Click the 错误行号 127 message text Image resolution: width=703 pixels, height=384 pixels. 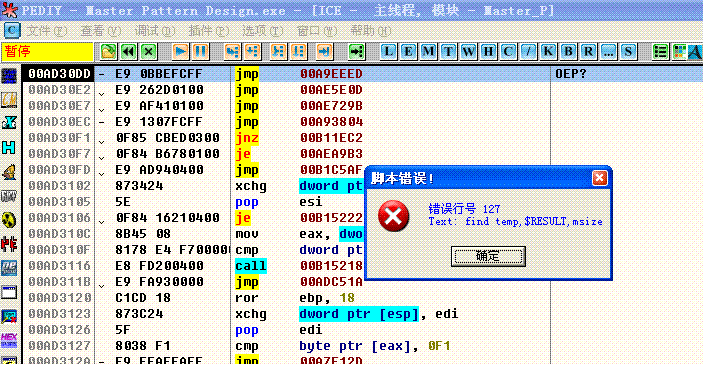(x=464, y=209)
